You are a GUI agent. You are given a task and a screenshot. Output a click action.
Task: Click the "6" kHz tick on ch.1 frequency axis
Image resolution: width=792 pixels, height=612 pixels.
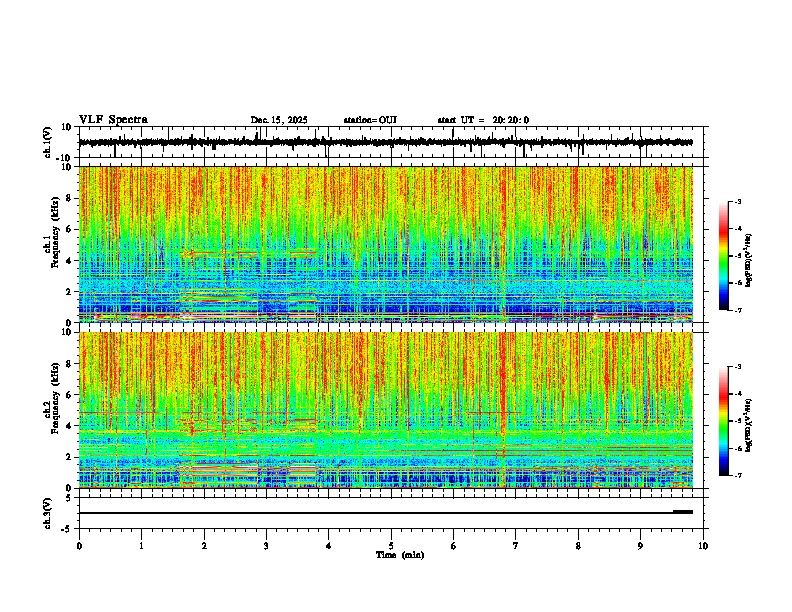[x=69, y=229]
